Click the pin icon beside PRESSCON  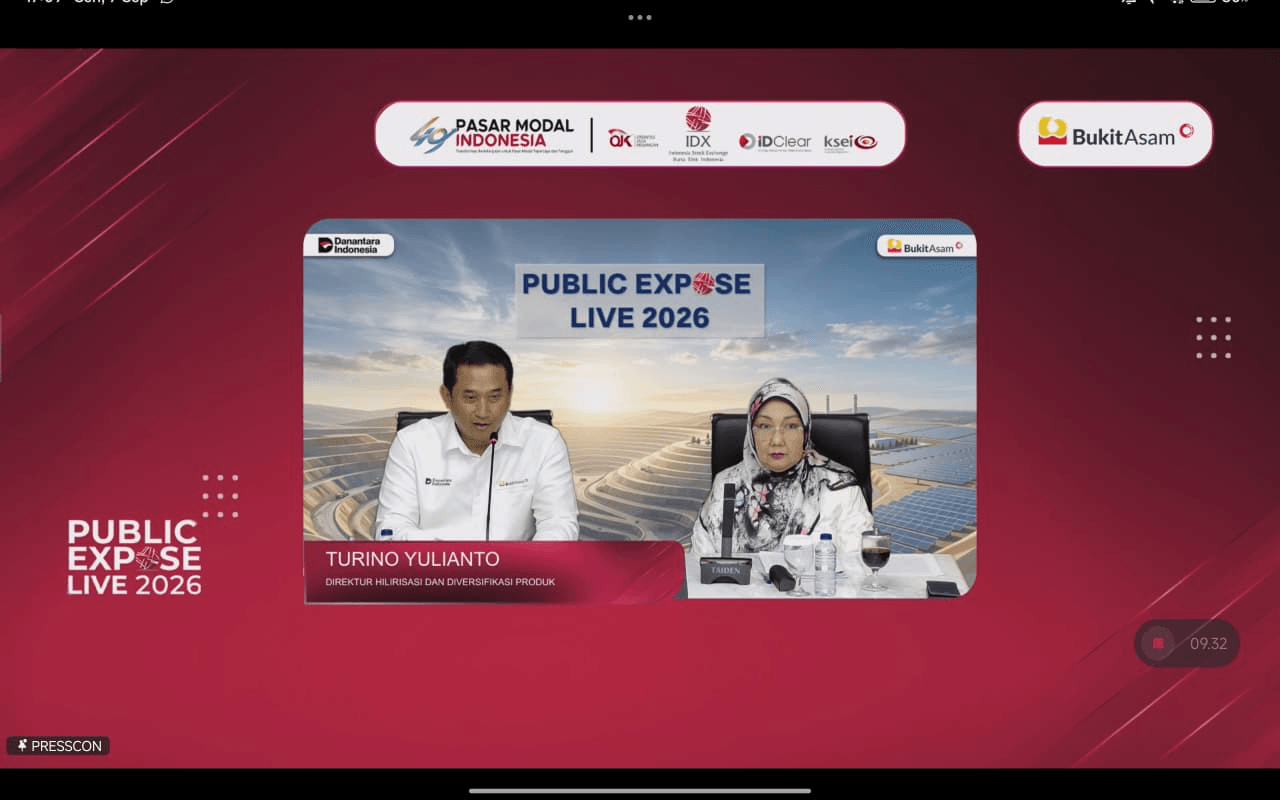[x=22, y=746]
